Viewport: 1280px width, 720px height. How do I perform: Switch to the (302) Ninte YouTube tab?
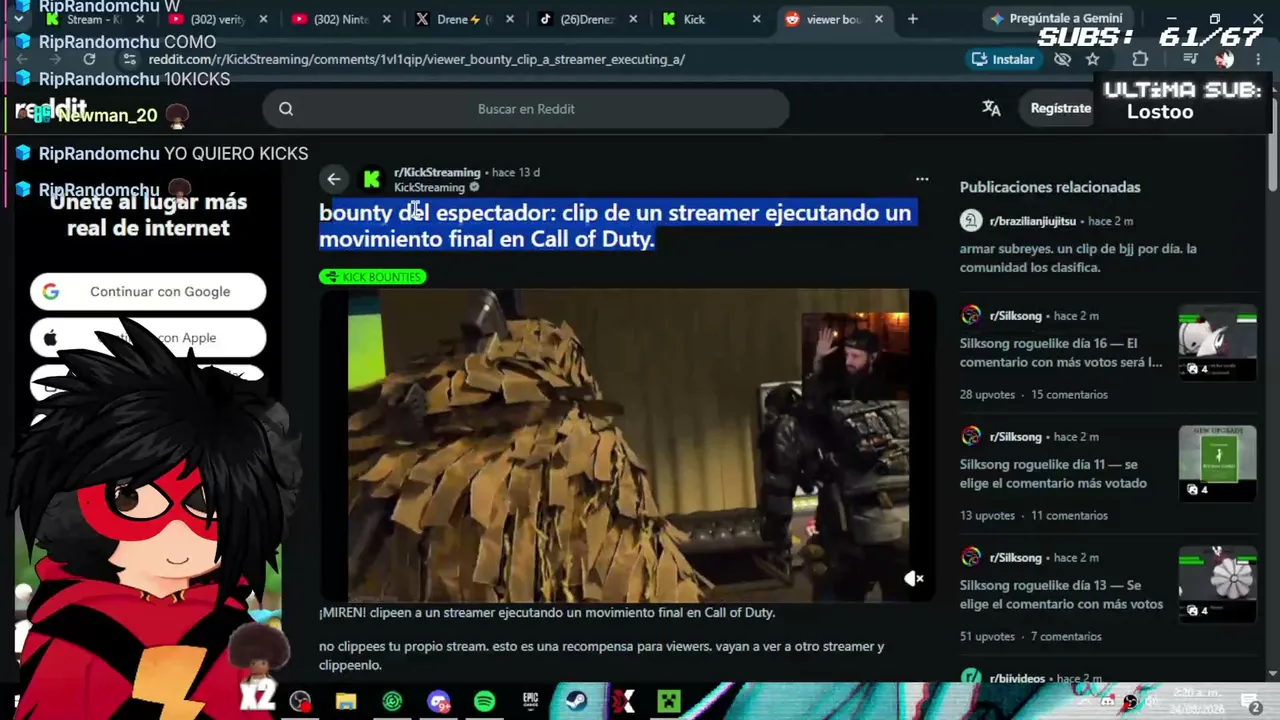coord(340,19)
